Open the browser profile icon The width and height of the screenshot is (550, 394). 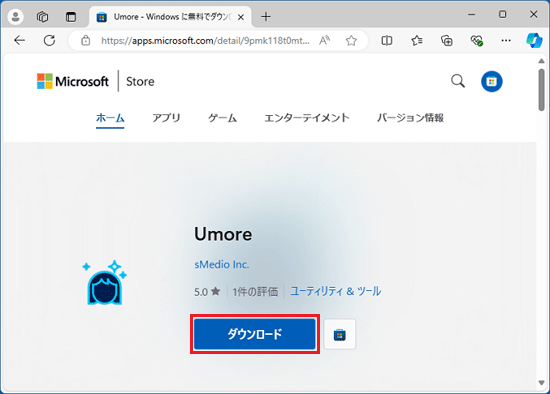point(15,16)
